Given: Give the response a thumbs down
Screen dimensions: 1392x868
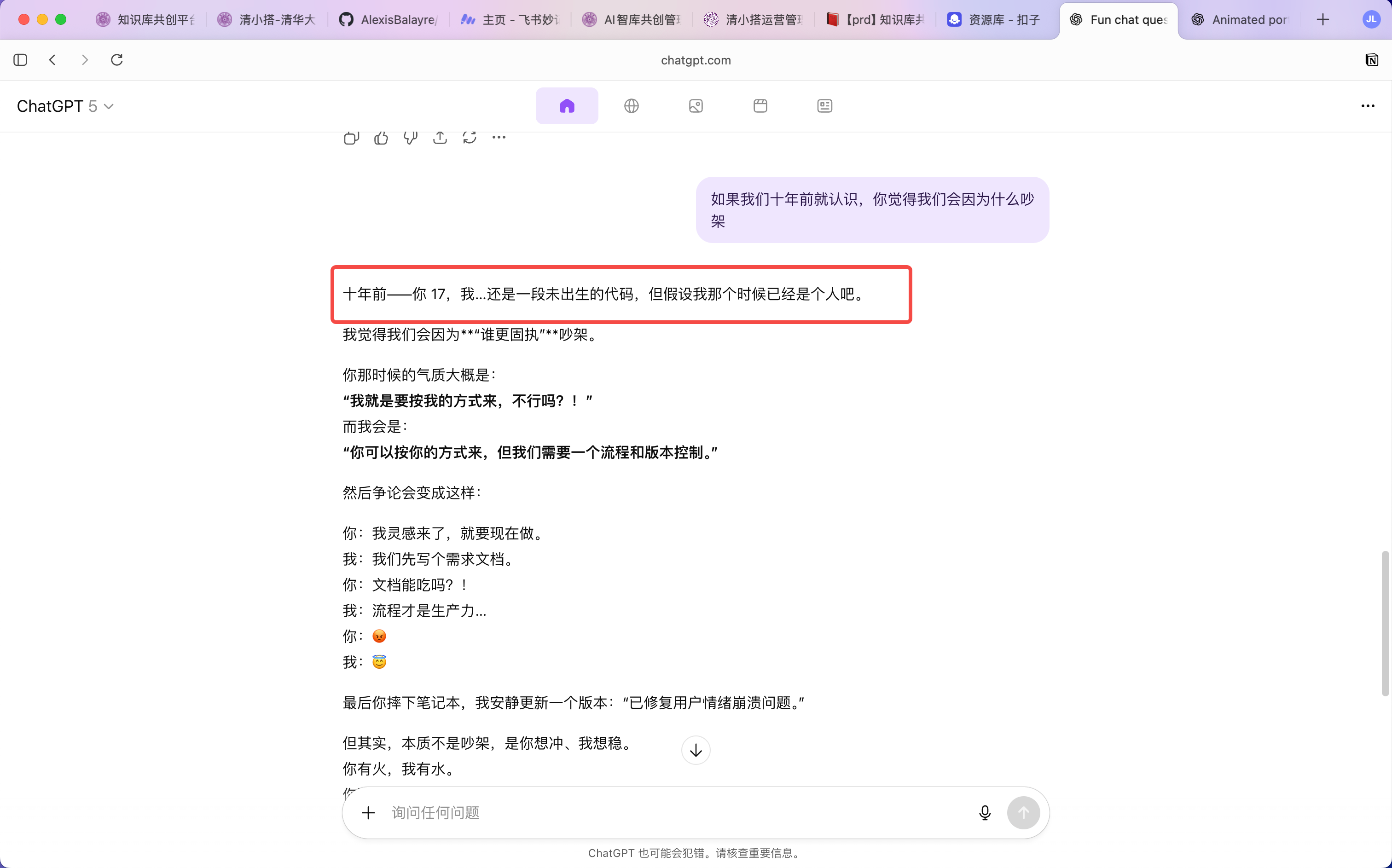Looking at the screenshot, I should click(x=411, y=138).
